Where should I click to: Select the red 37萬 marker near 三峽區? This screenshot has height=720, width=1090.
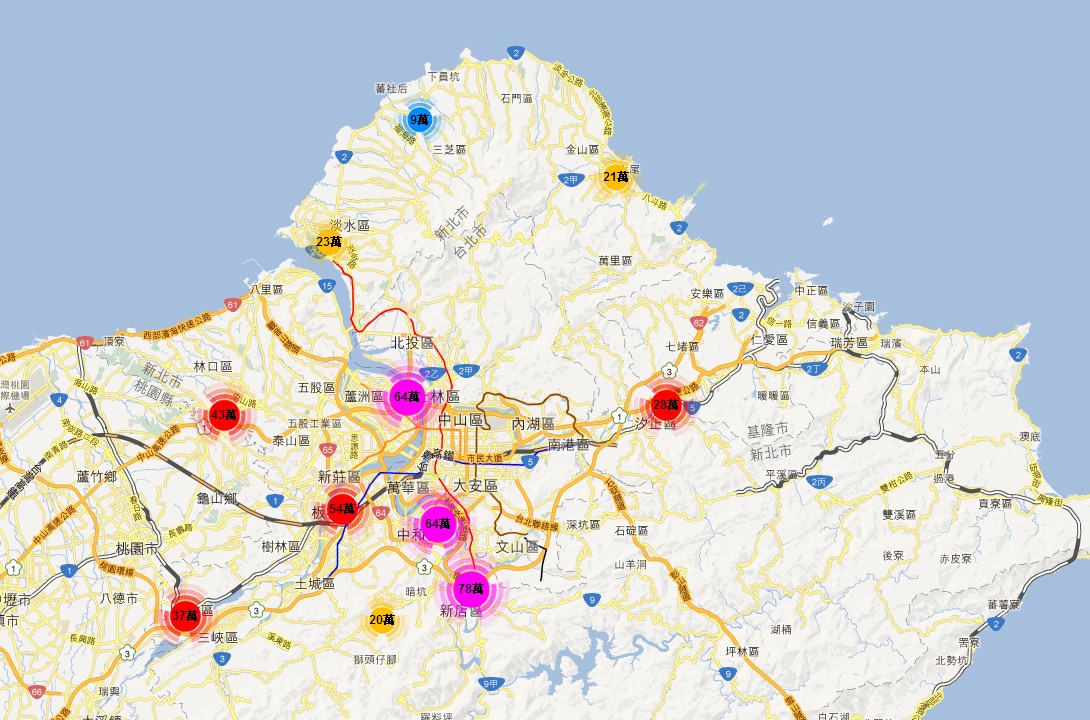click(185, 616)
